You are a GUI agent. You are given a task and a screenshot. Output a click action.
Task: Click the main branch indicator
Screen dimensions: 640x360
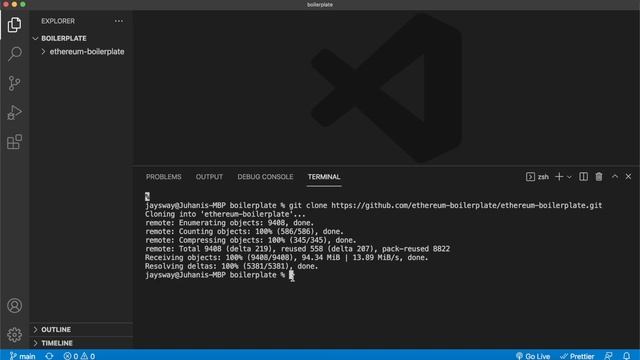click(22, 356)
